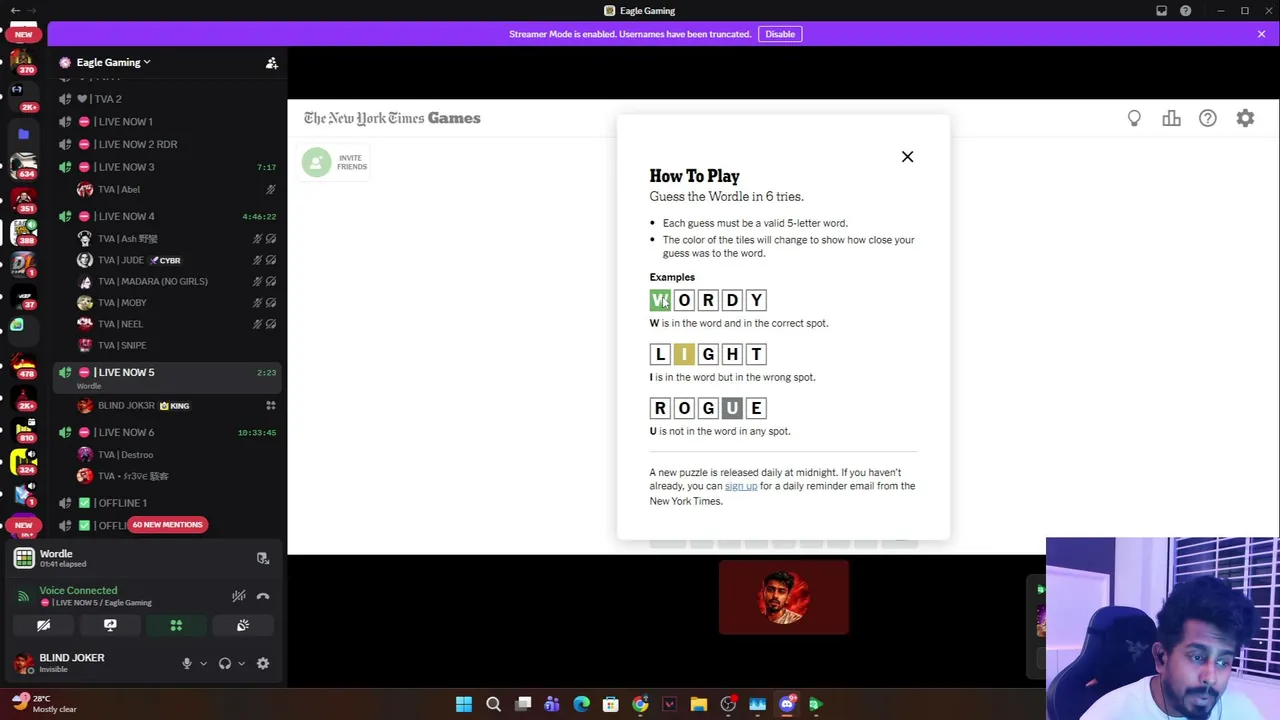
Task: Click the leave activity icon beside Wordle
Action: pos(263,558)
